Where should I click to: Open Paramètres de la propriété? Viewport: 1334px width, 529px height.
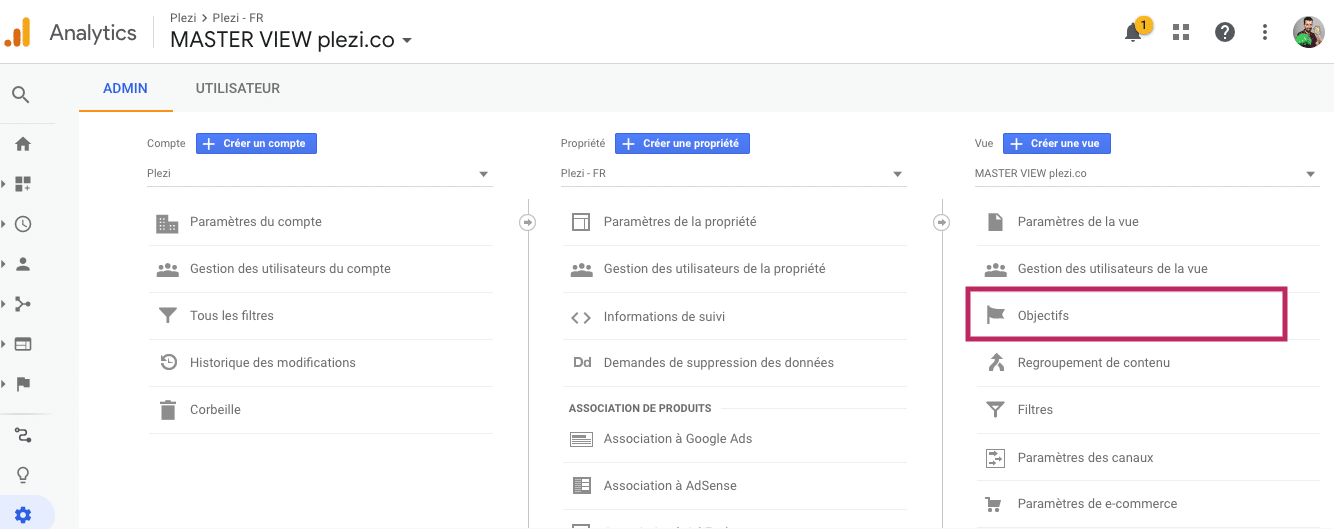click(x=734, y=222)
